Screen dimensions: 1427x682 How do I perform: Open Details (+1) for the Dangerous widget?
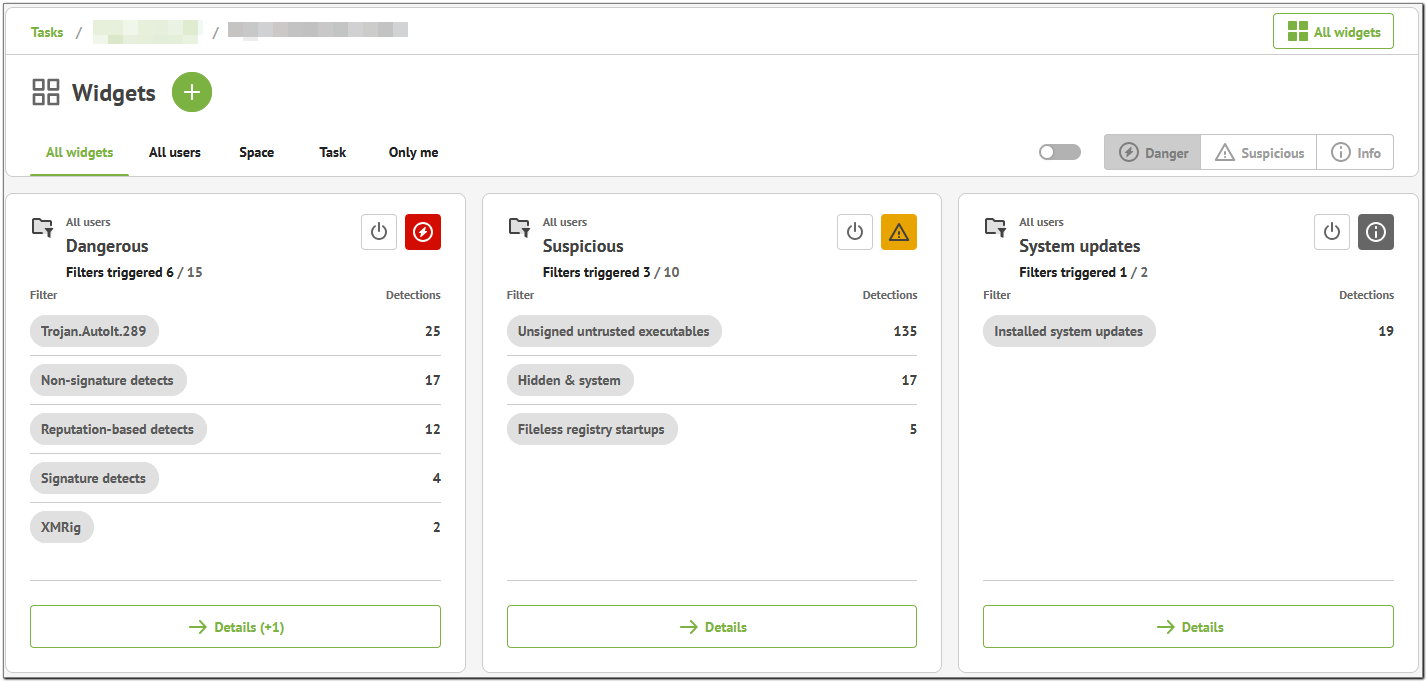pyautogui.click(x=235, y=626)
